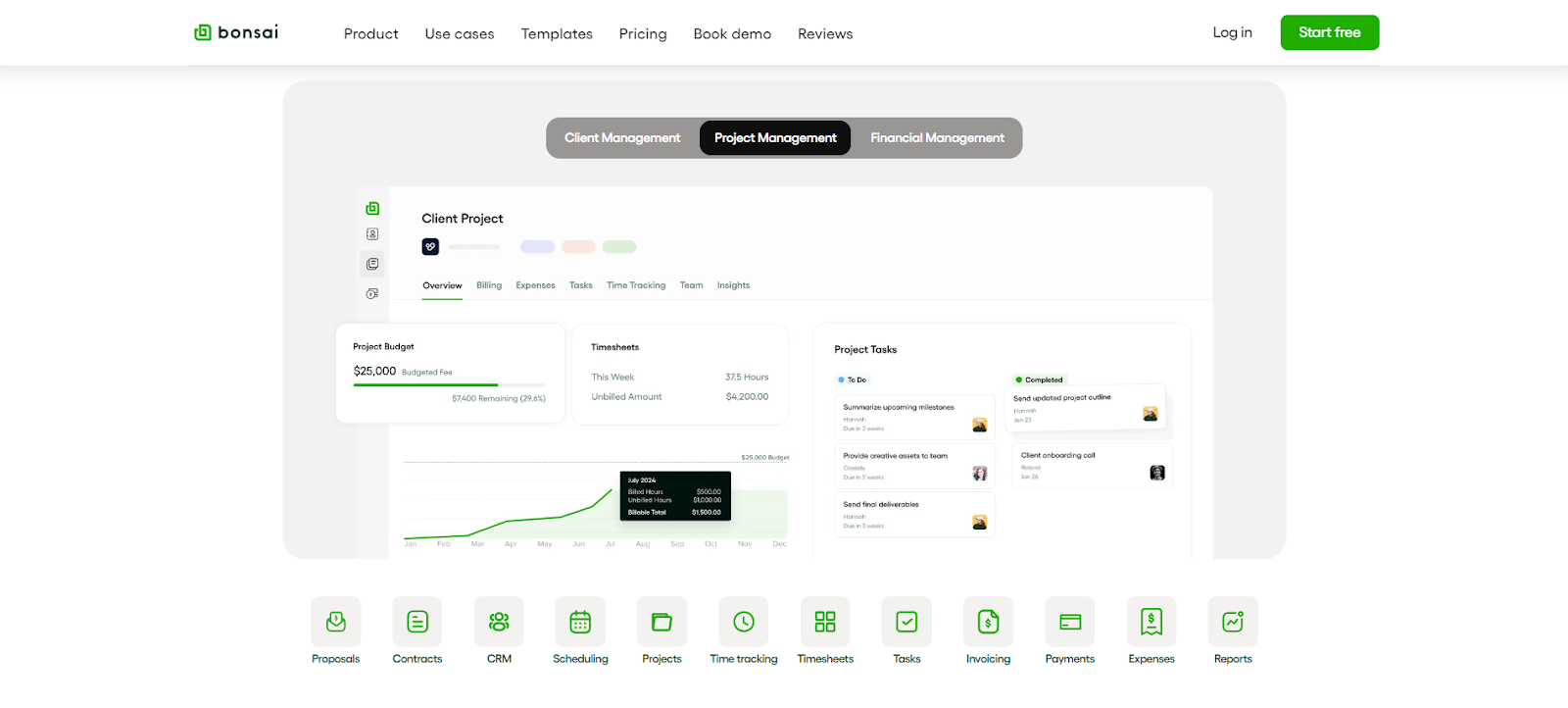Click avatar on Client onboarding call task
Screen dimensions: 1568x708
point(1157,473)
